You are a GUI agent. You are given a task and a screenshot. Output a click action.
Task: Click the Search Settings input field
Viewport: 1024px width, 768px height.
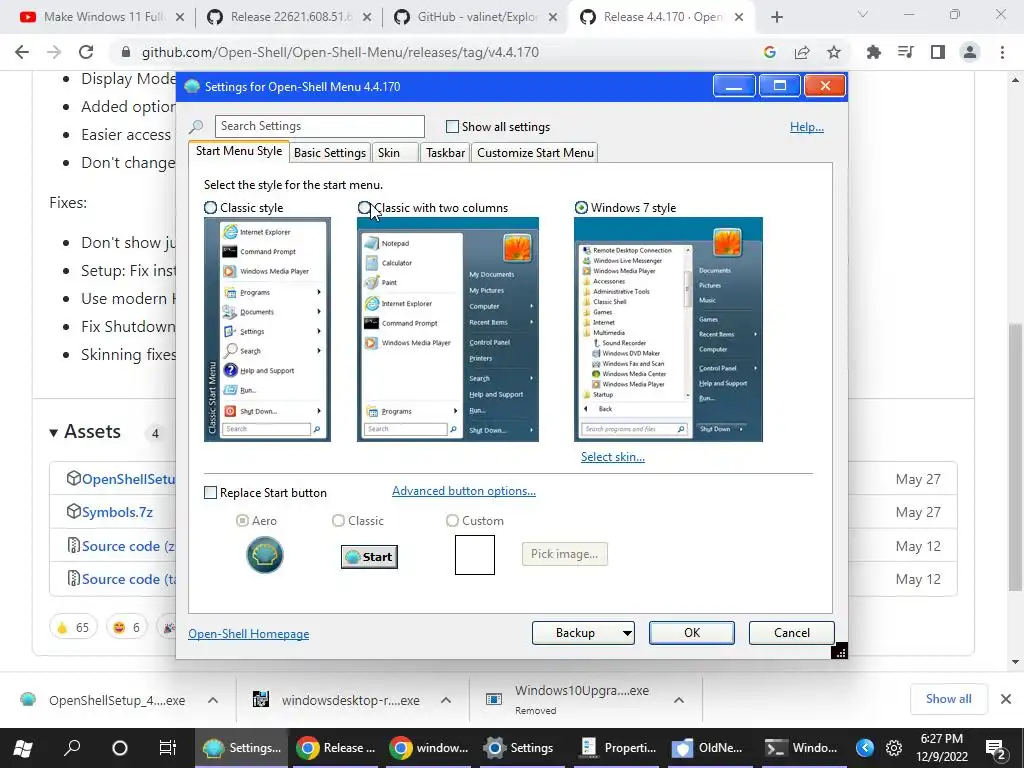pos(319,126)
